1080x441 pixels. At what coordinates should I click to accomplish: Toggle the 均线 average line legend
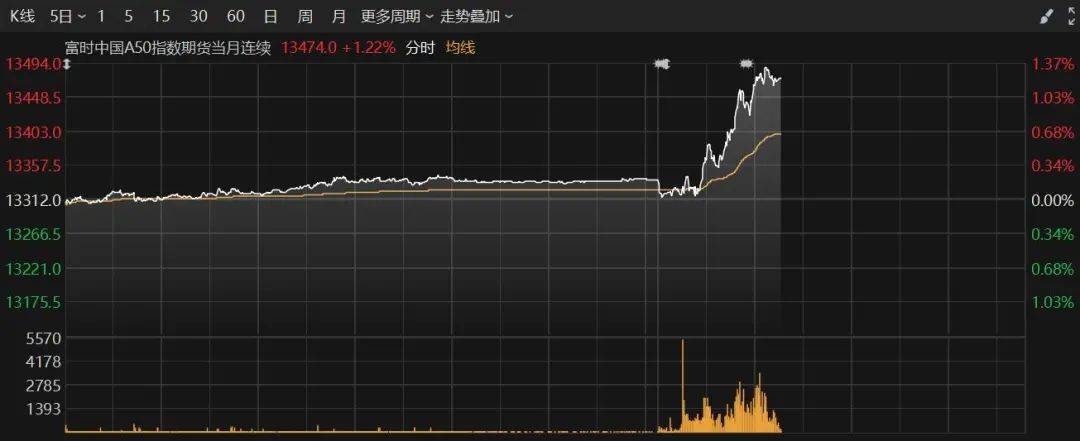pyautogui.click(x=460, y=47)
